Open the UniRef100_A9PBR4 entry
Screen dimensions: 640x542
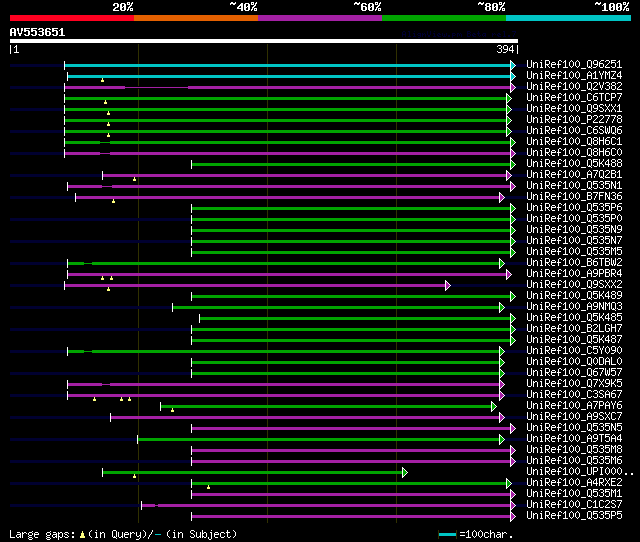pyautogui.click(x=574, y=274)
